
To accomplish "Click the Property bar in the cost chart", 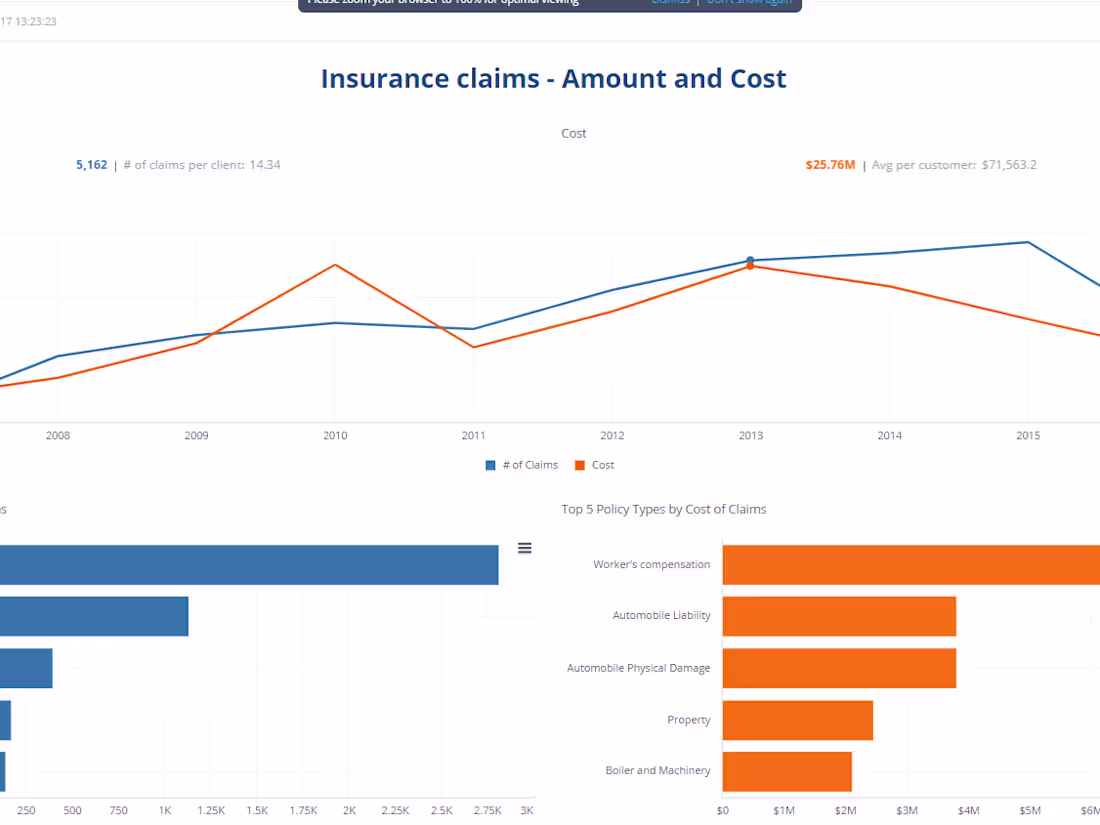I will [798, 720].
